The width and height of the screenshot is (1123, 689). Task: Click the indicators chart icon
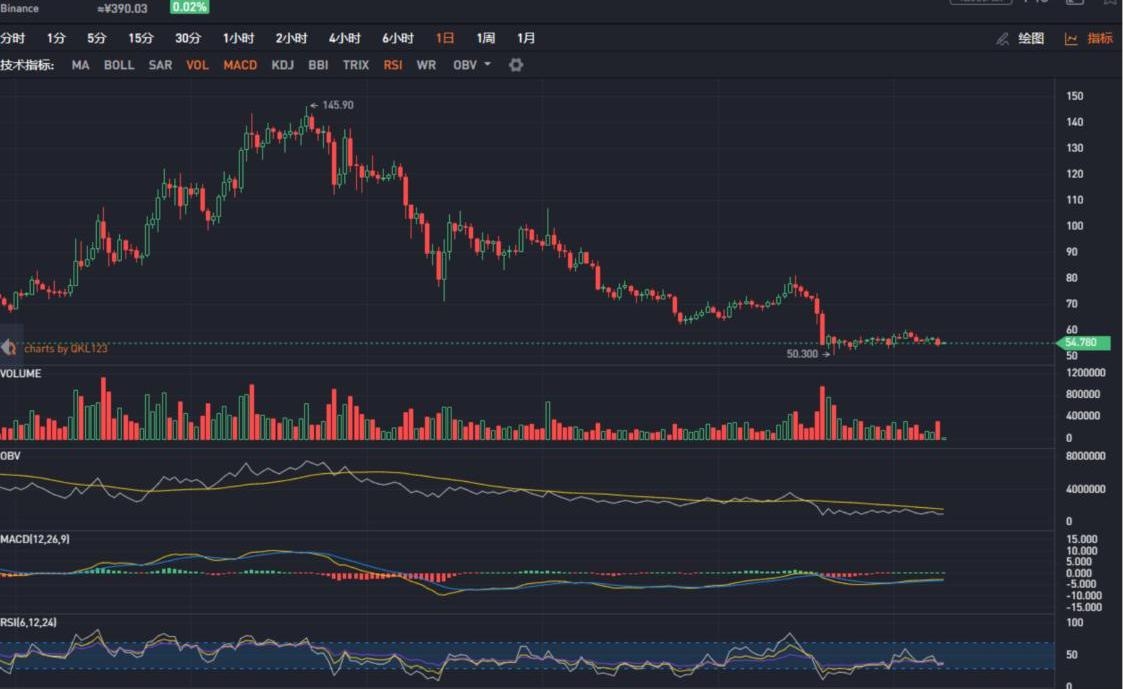pos(1071,39)
